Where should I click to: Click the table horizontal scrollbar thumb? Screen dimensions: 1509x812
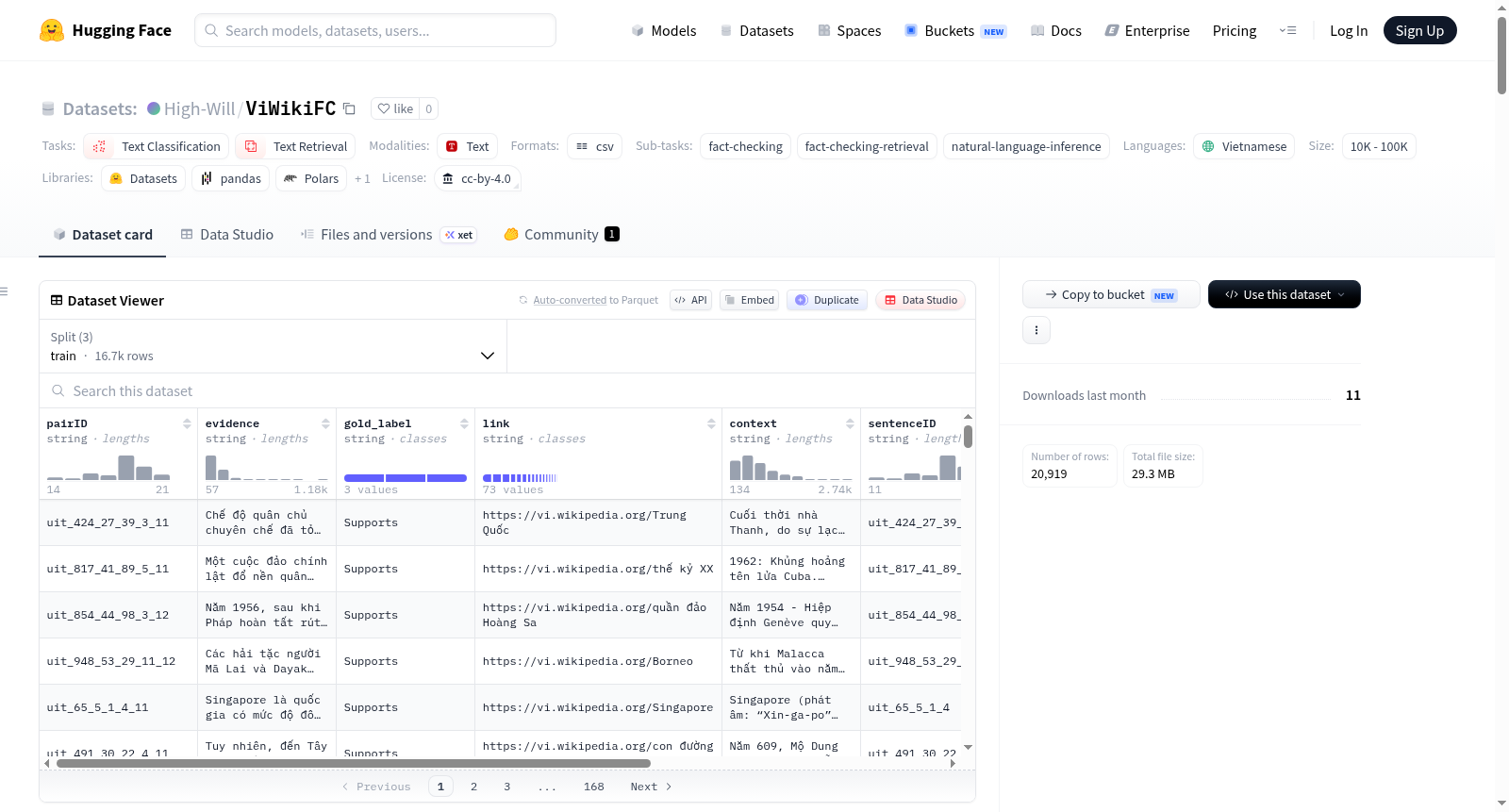[354, 763]
